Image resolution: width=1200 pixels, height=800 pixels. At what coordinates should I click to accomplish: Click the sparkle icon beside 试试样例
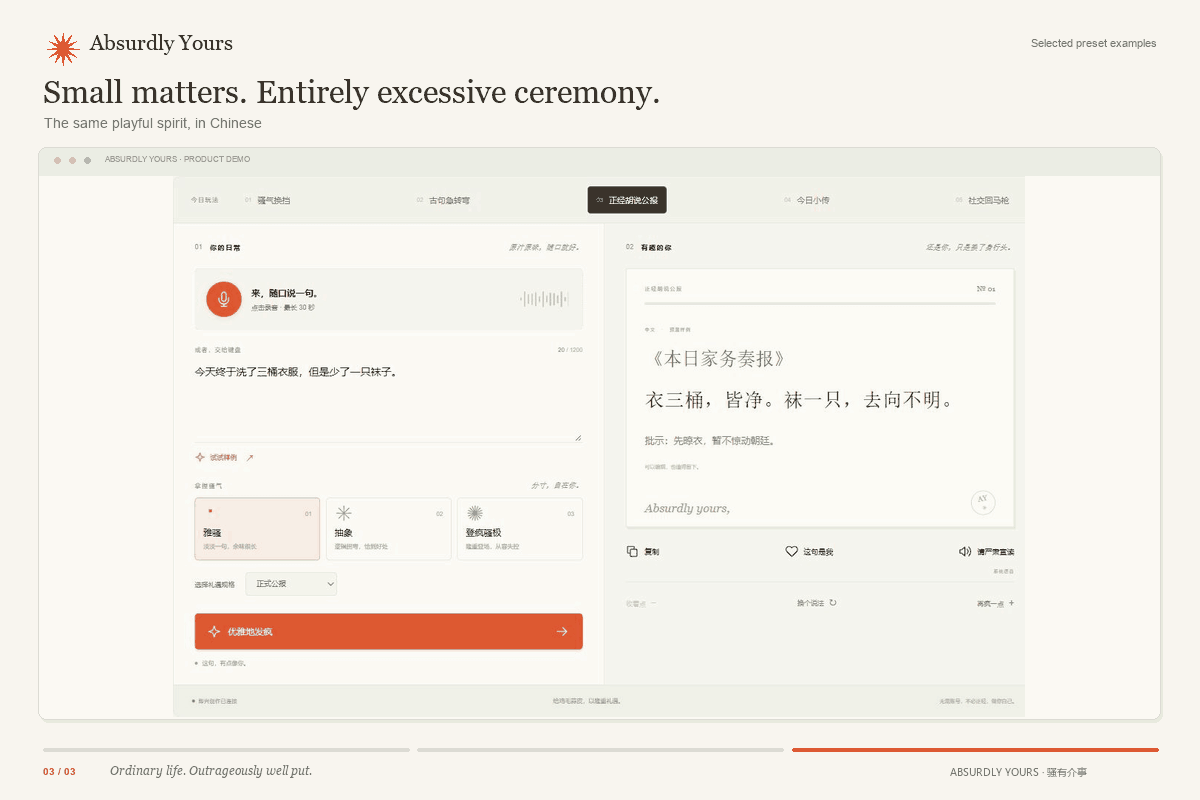pos(200,457)
